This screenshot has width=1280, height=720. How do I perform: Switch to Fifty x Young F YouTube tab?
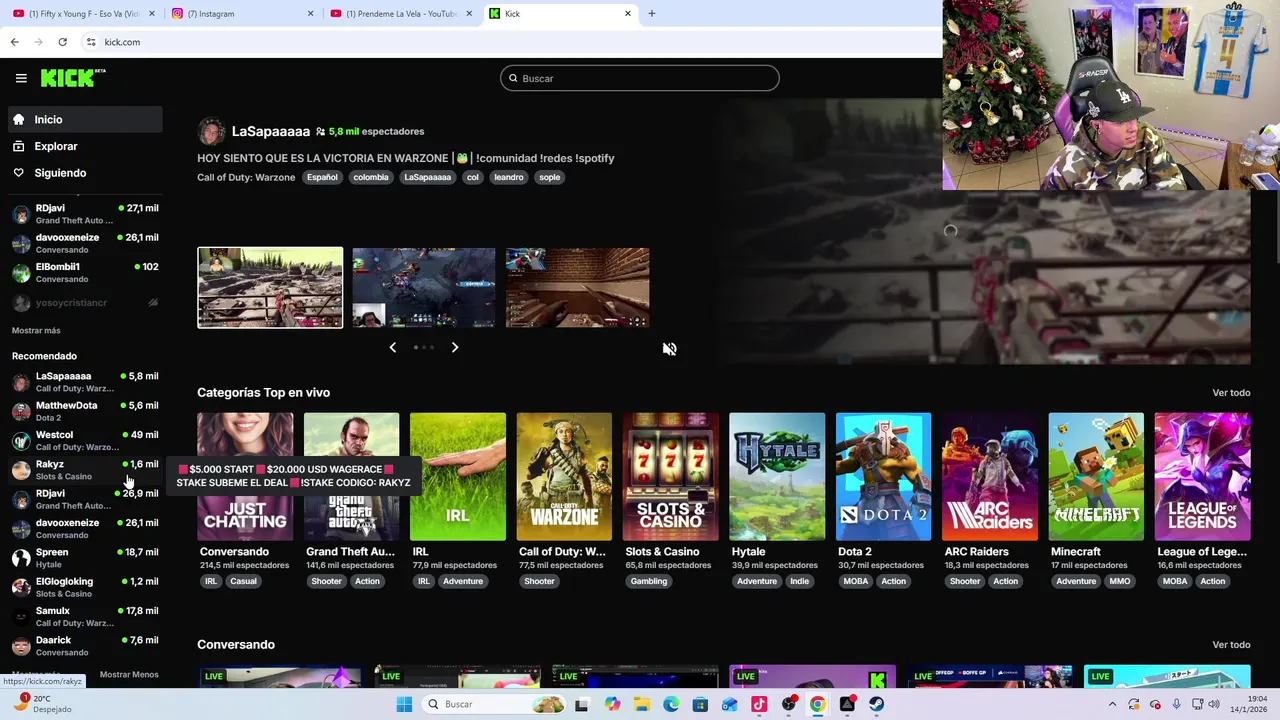84,14
